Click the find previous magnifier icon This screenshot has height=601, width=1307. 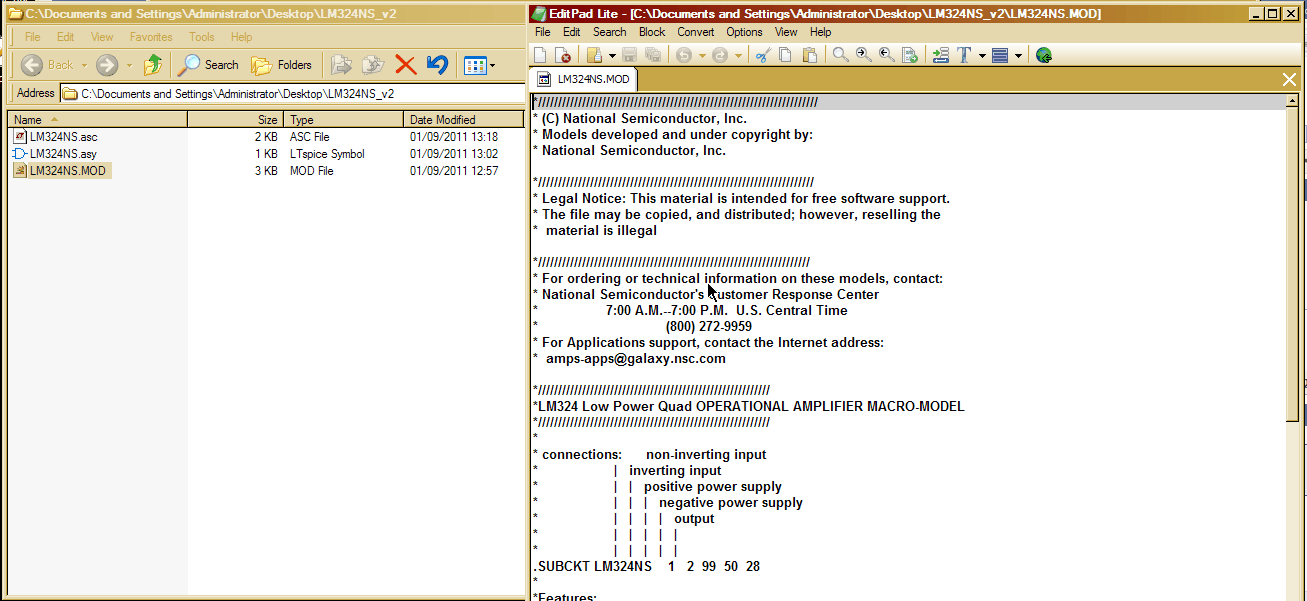click(x=887, y=55)
